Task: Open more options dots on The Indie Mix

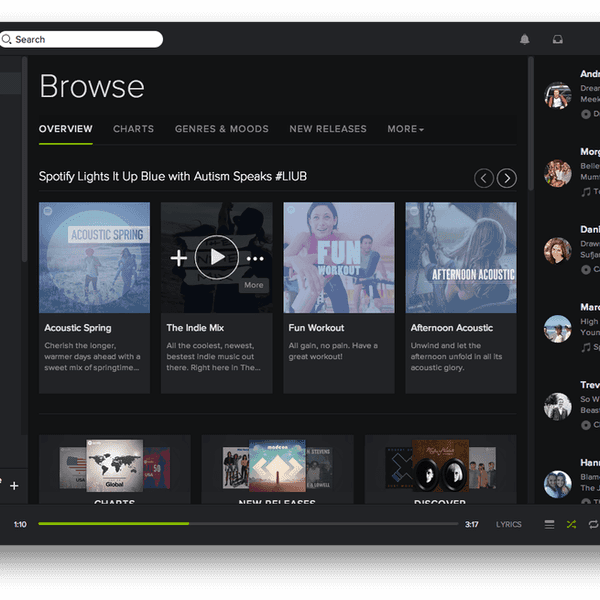Action: click(x=255, y=259)
